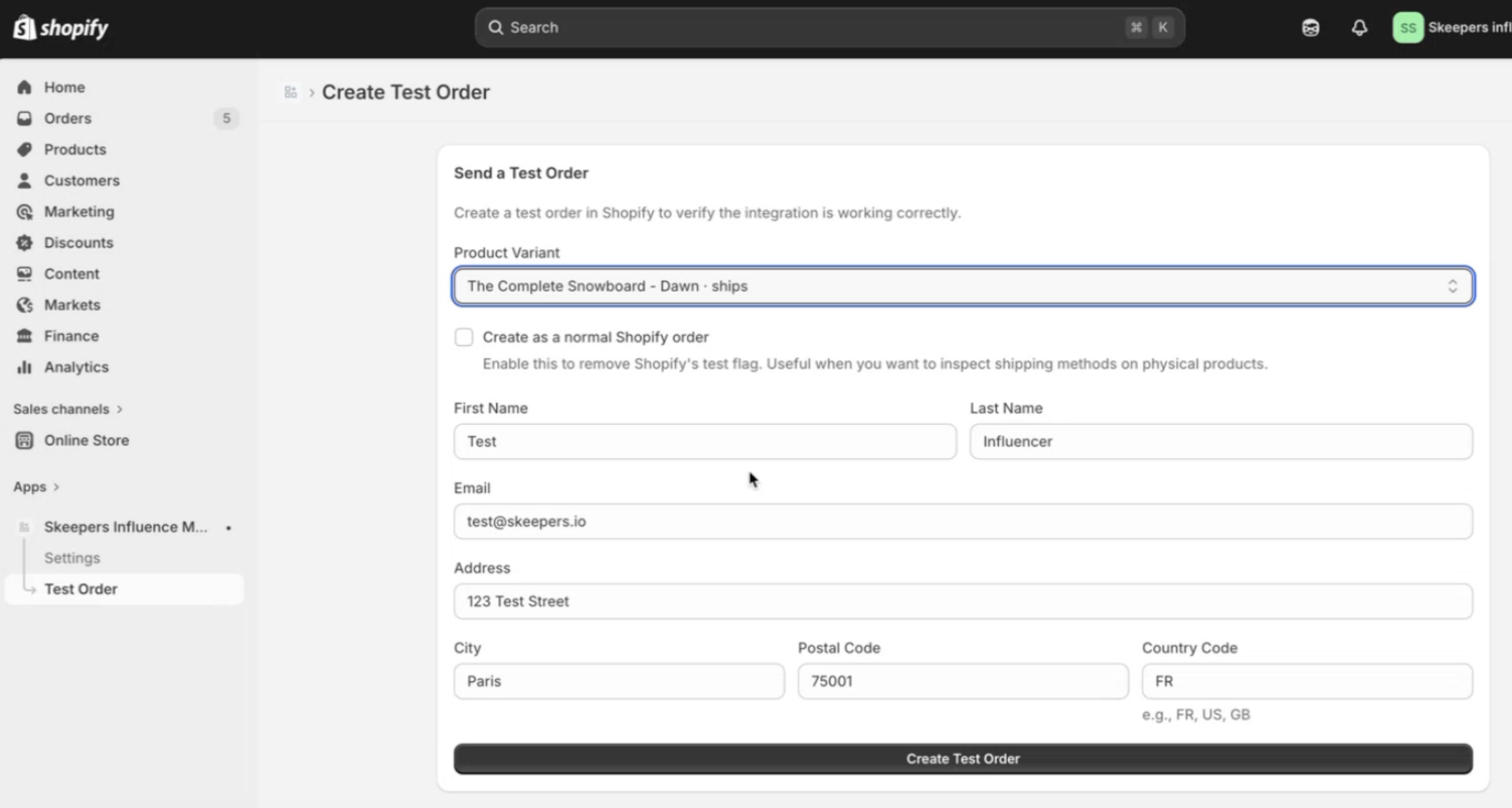Open the Sidekick assistant icon

(1310, 28)
